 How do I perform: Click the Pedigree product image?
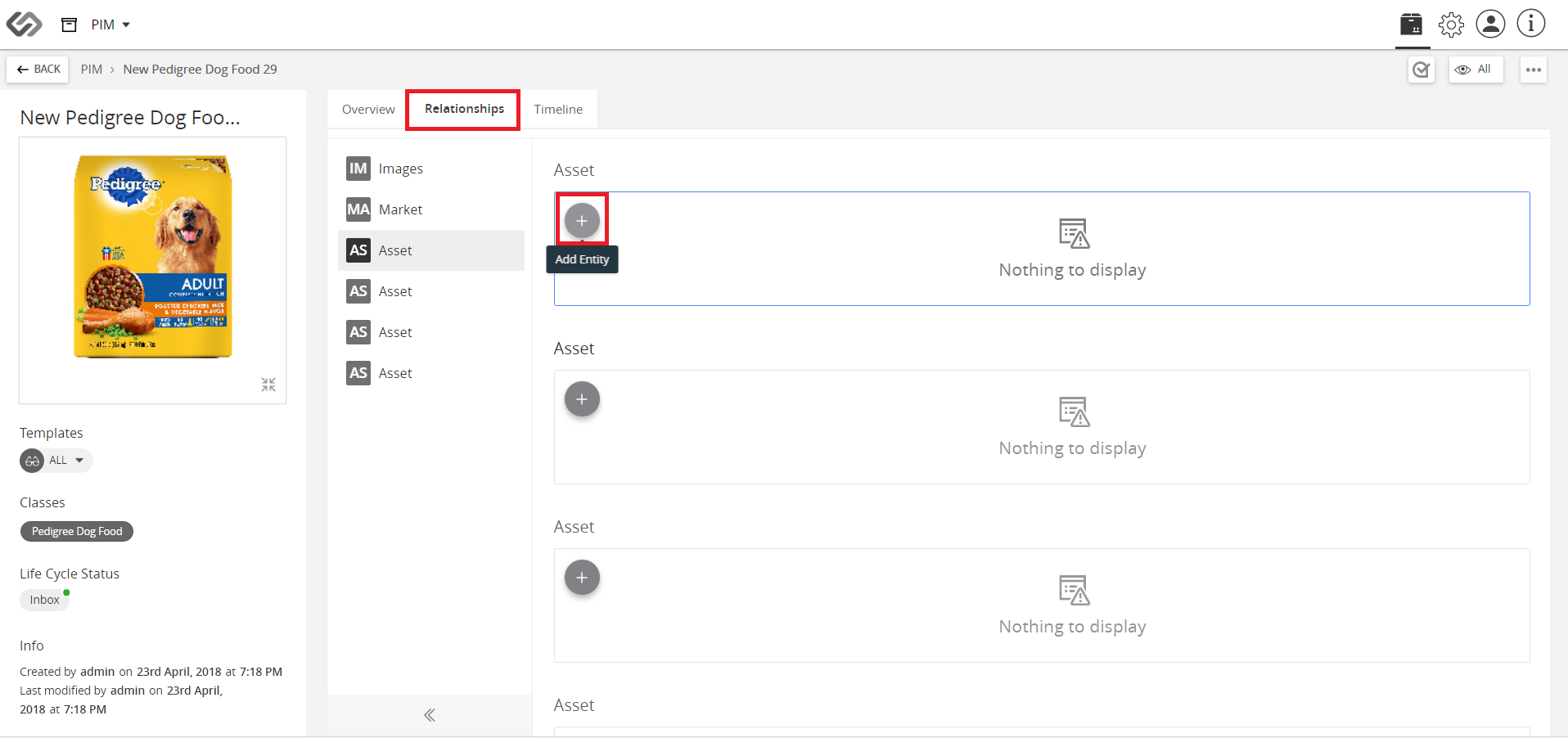153,256
